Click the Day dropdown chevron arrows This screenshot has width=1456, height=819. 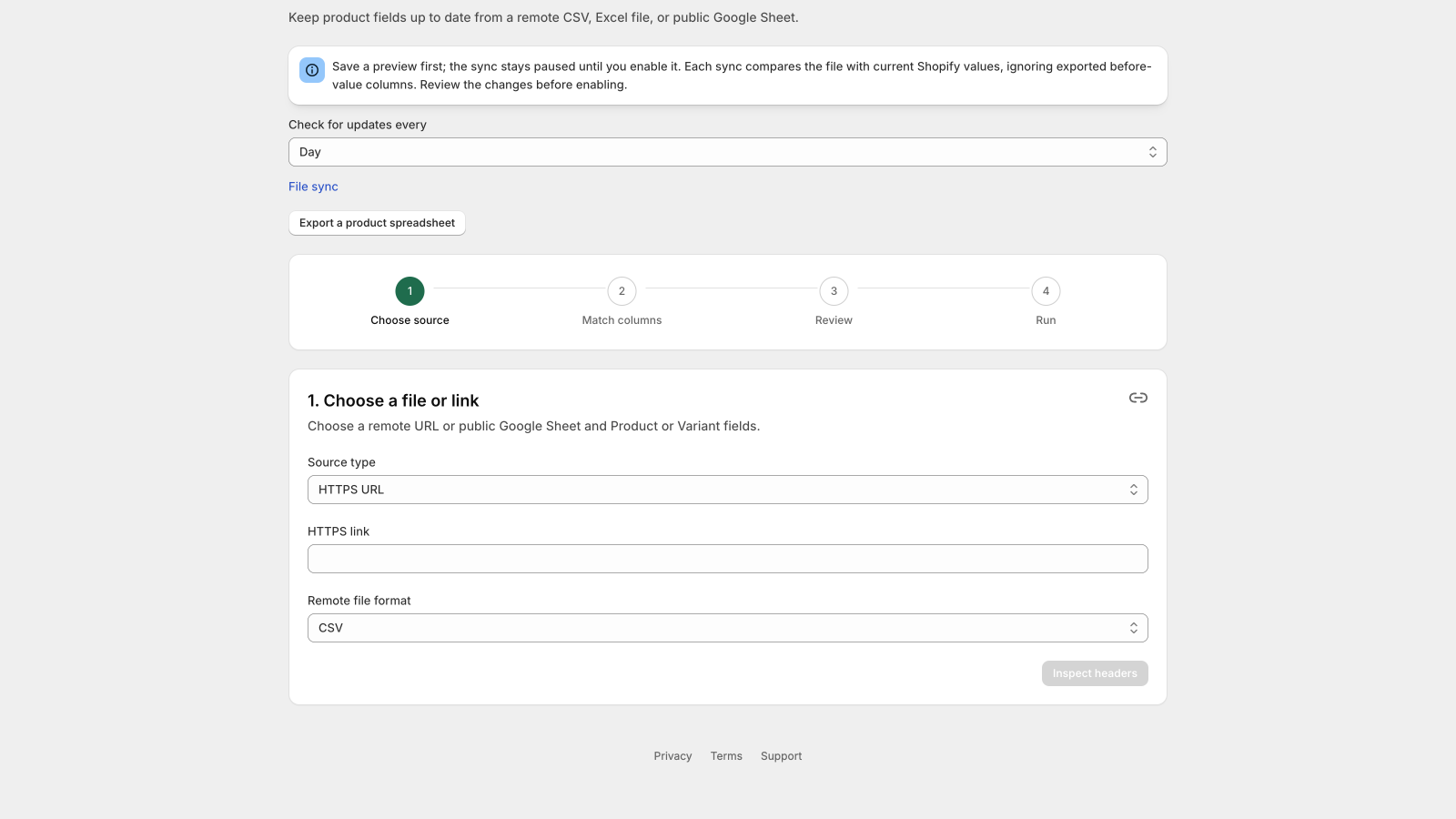point(1153,152)
